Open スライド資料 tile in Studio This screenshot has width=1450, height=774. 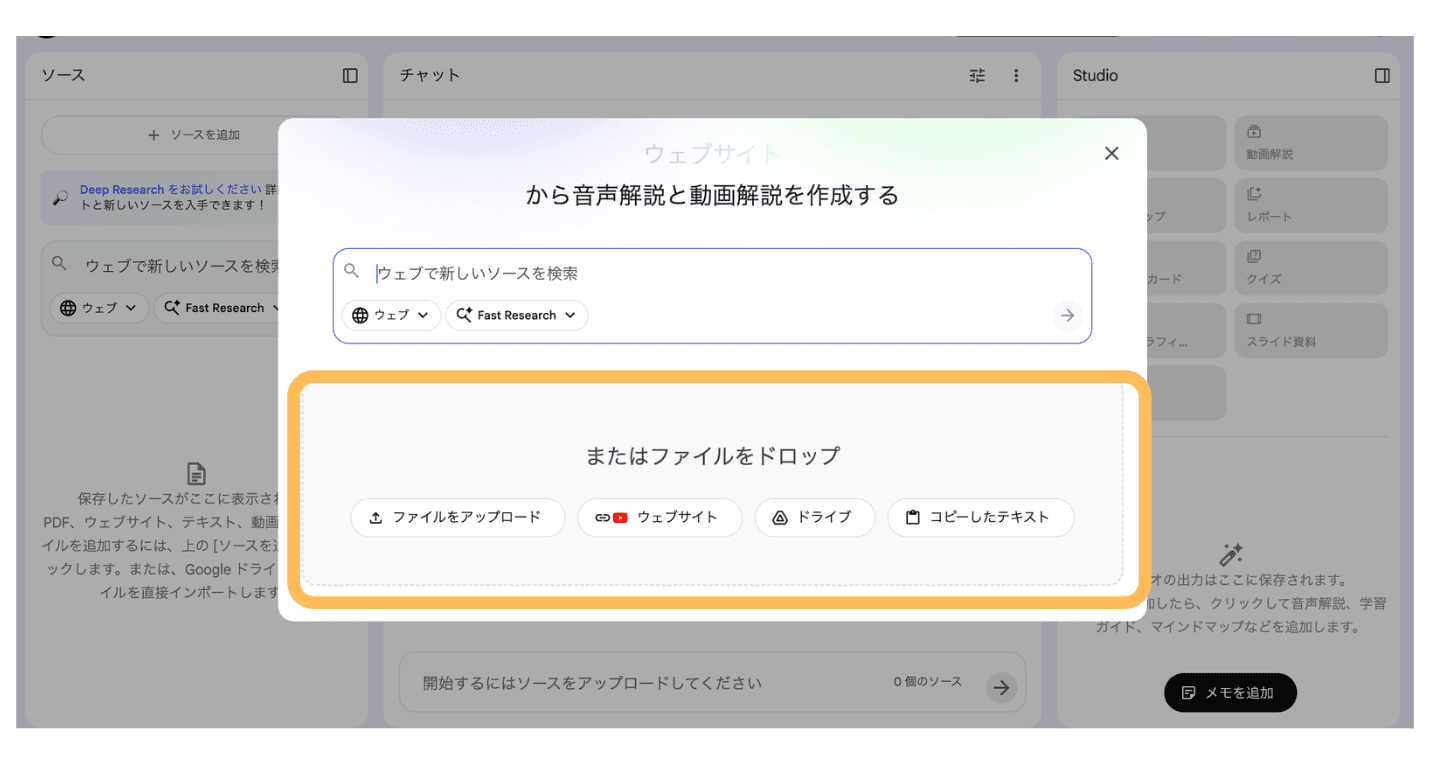(x=1310, y=330)
